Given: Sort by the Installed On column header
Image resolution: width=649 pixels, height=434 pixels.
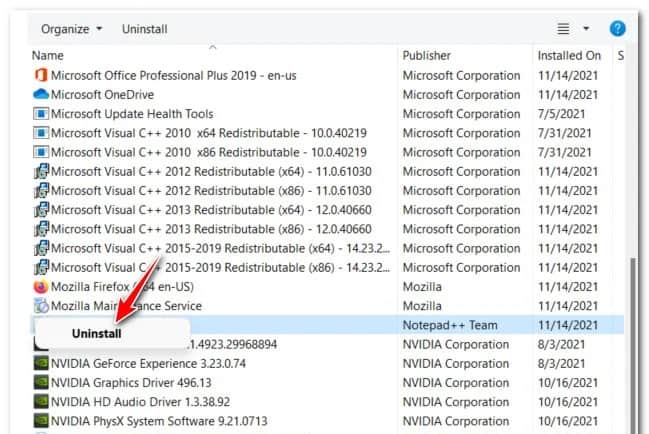Looking at the screenshot, I should point(569,55).
